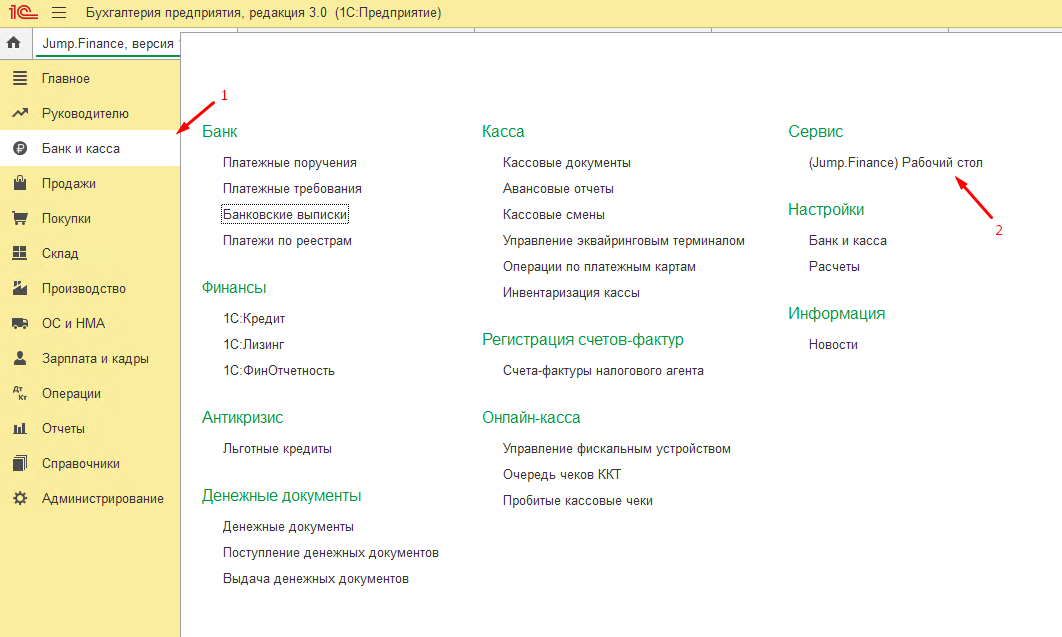Click the ОС и НМА truck icon
This screenshot has height=637, width=1062.
[19, 324]
